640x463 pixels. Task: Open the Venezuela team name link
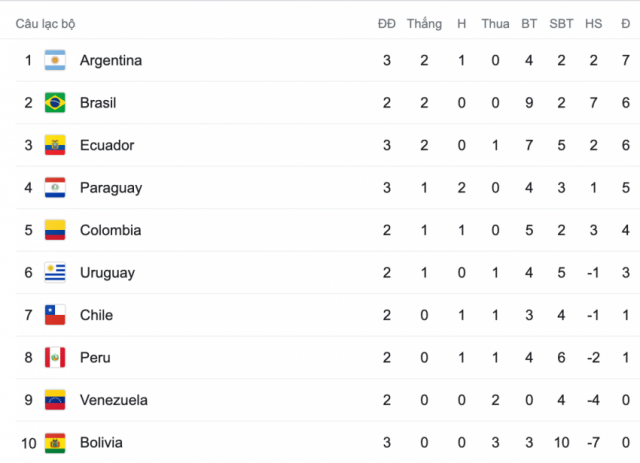[114, 400]
